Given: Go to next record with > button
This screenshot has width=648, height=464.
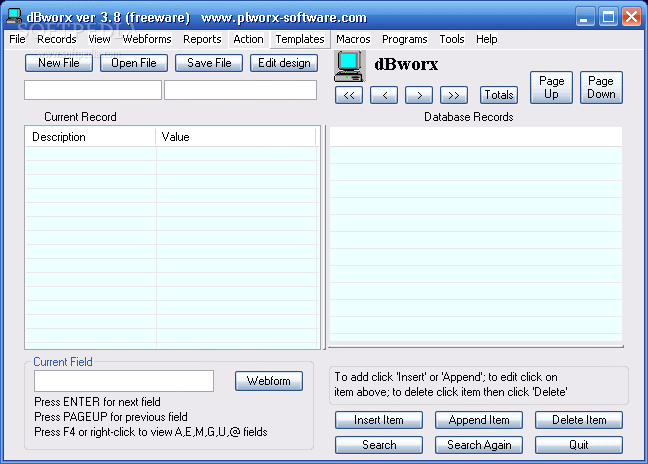Looking at the screenshot, I should [x=419, y=95].
